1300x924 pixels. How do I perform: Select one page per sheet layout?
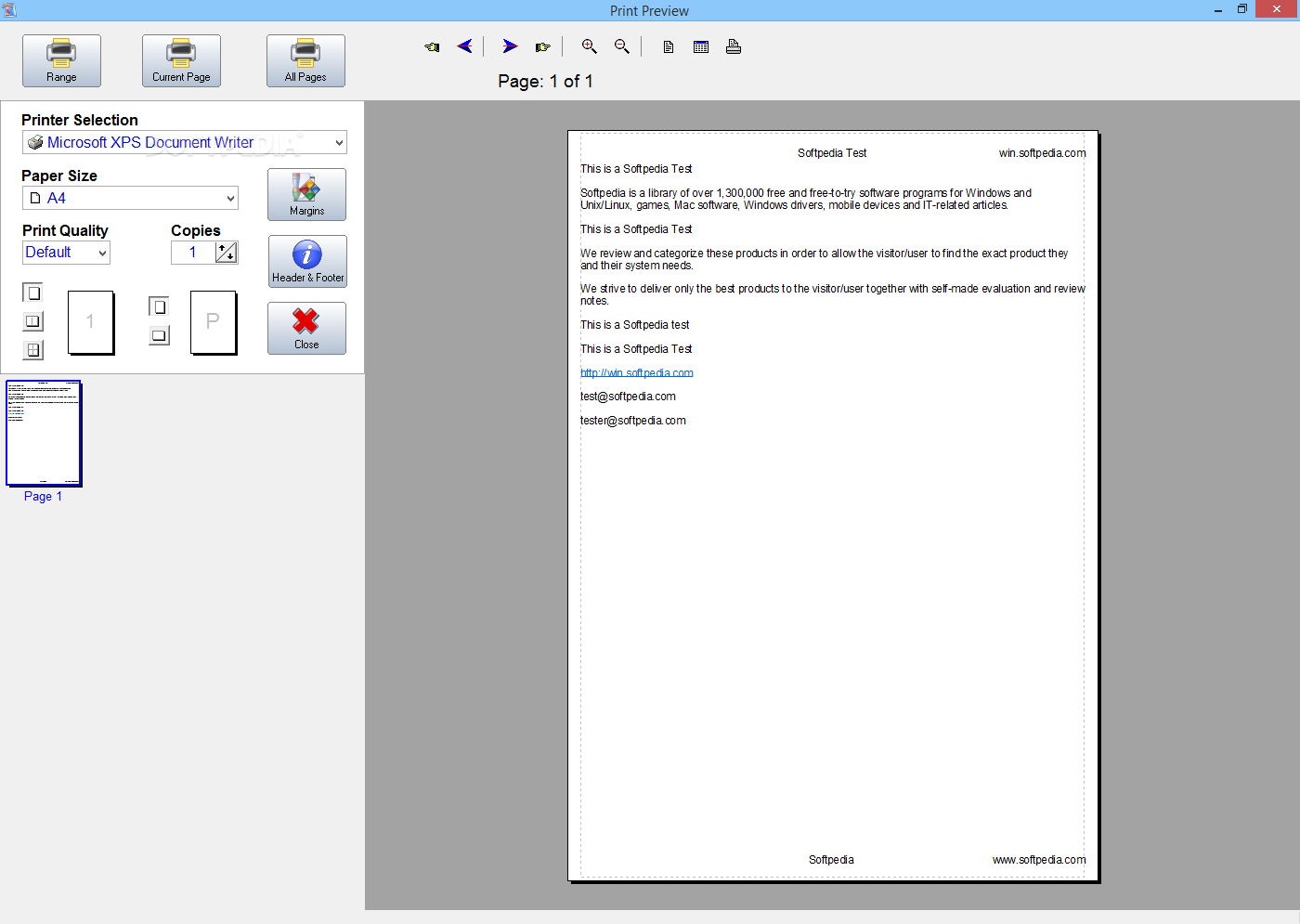coord(32,293)
